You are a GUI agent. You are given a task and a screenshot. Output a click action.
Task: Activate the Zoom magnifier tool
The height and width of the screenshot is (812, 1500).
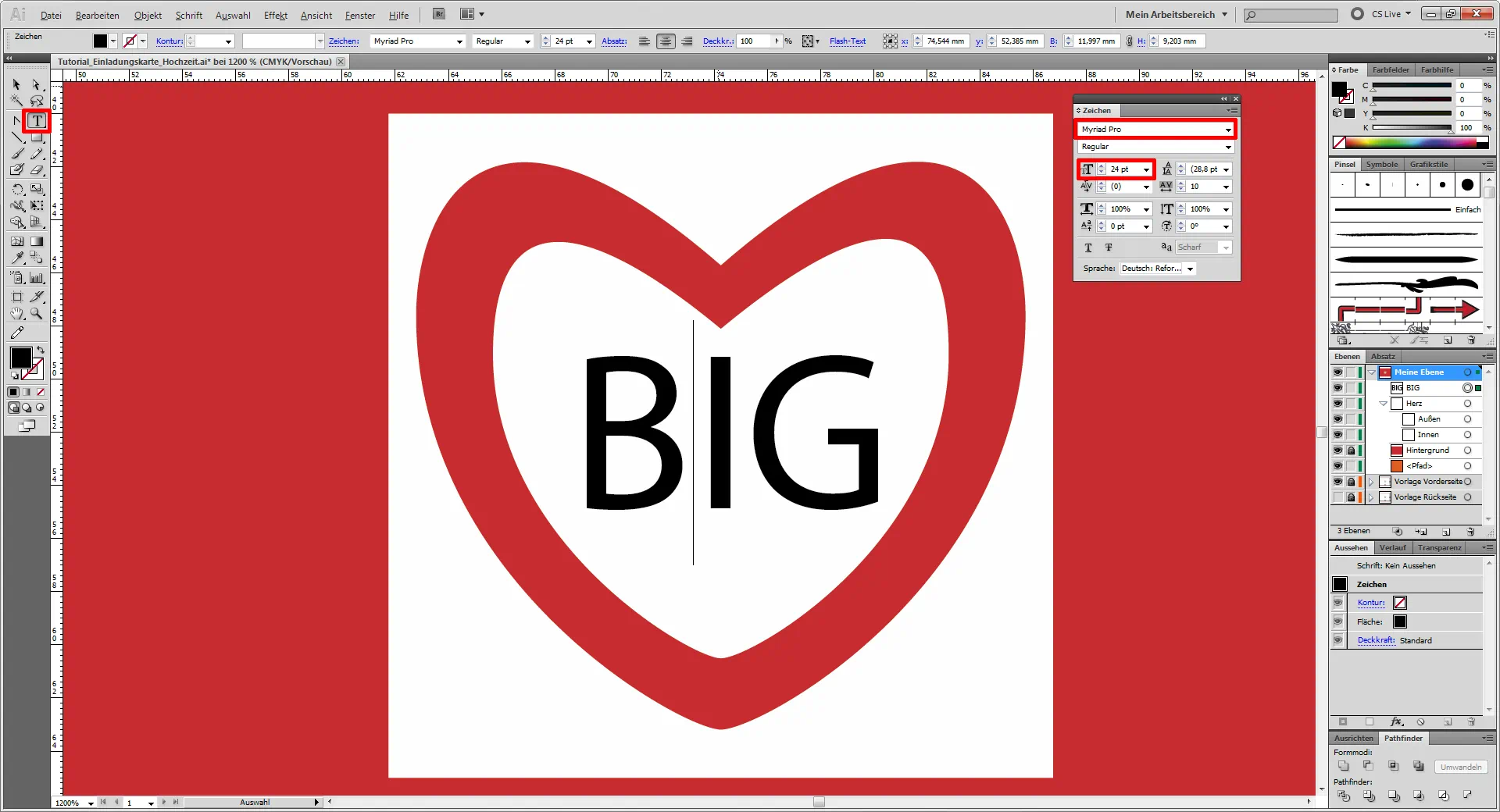[36, 314]
